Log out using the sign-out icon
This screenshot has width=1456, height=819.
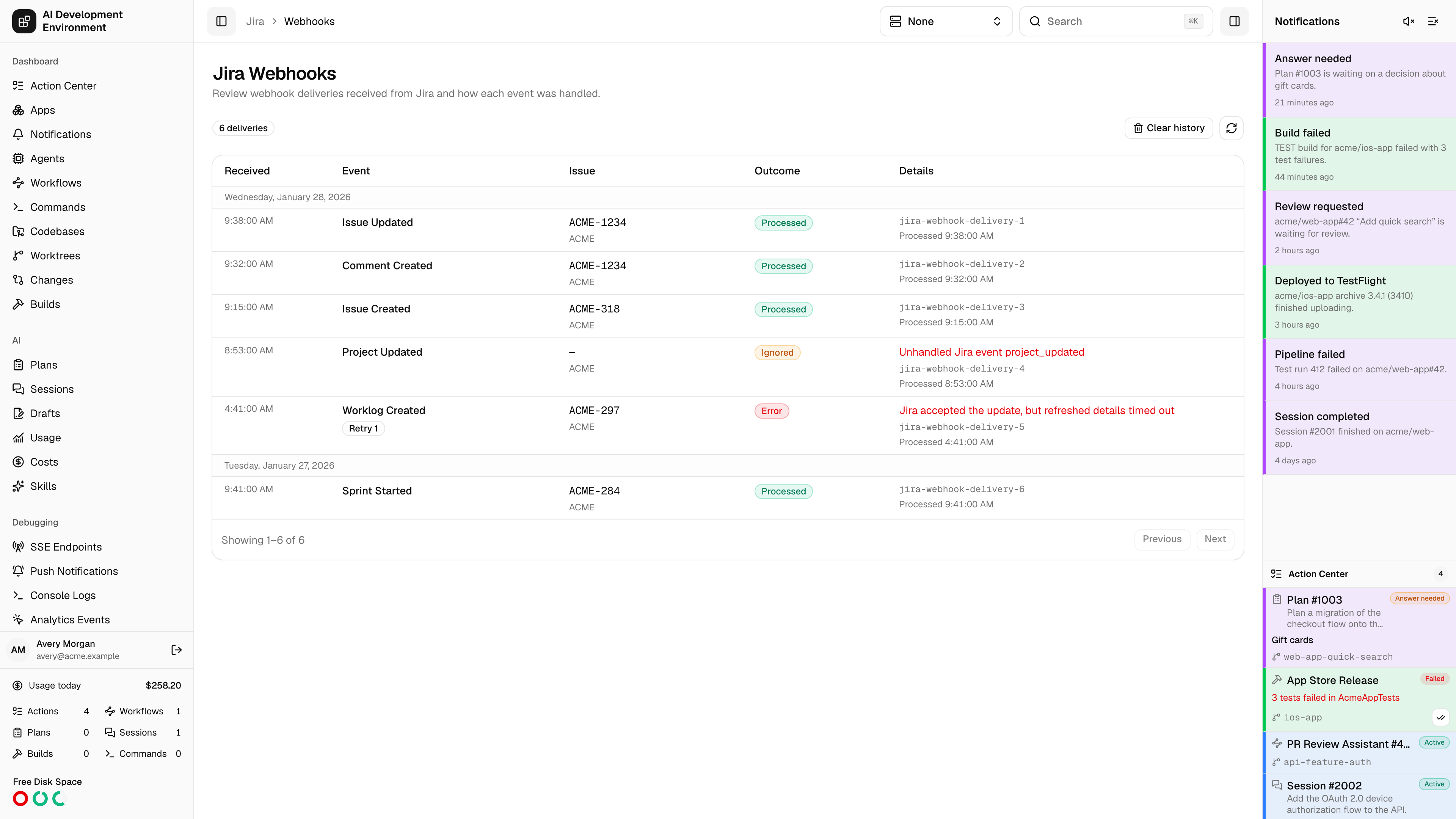point(176,650)
